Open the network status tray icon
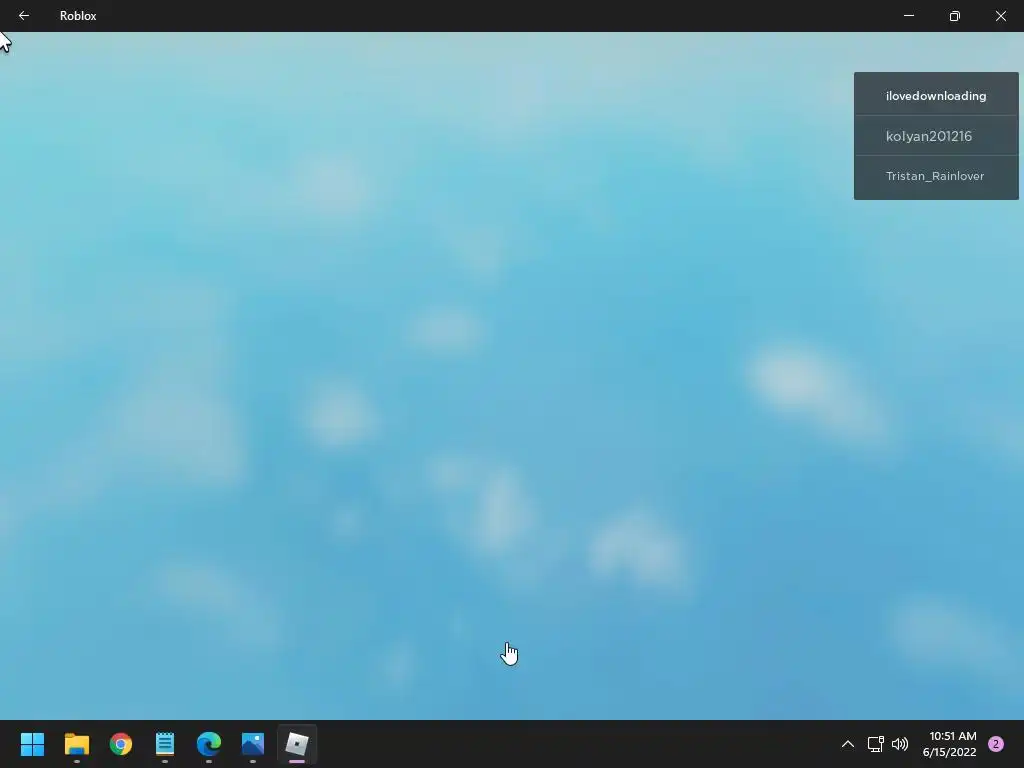Screen dimensions: 1024x768 tap(876, 744)
